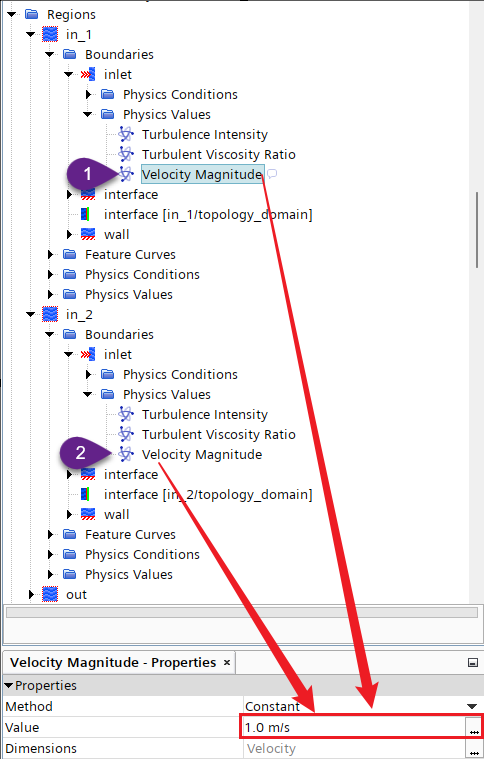Click the out region icon
The image size is (484, 759).
point(50,594)
